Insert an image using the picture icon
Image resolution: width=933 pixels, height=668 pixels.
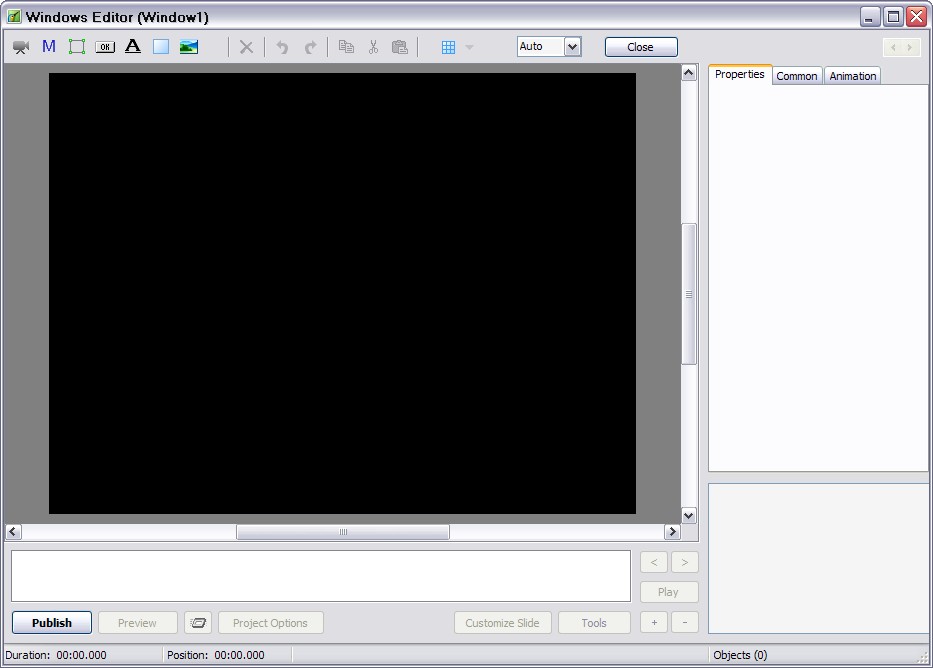pos(189,47)
